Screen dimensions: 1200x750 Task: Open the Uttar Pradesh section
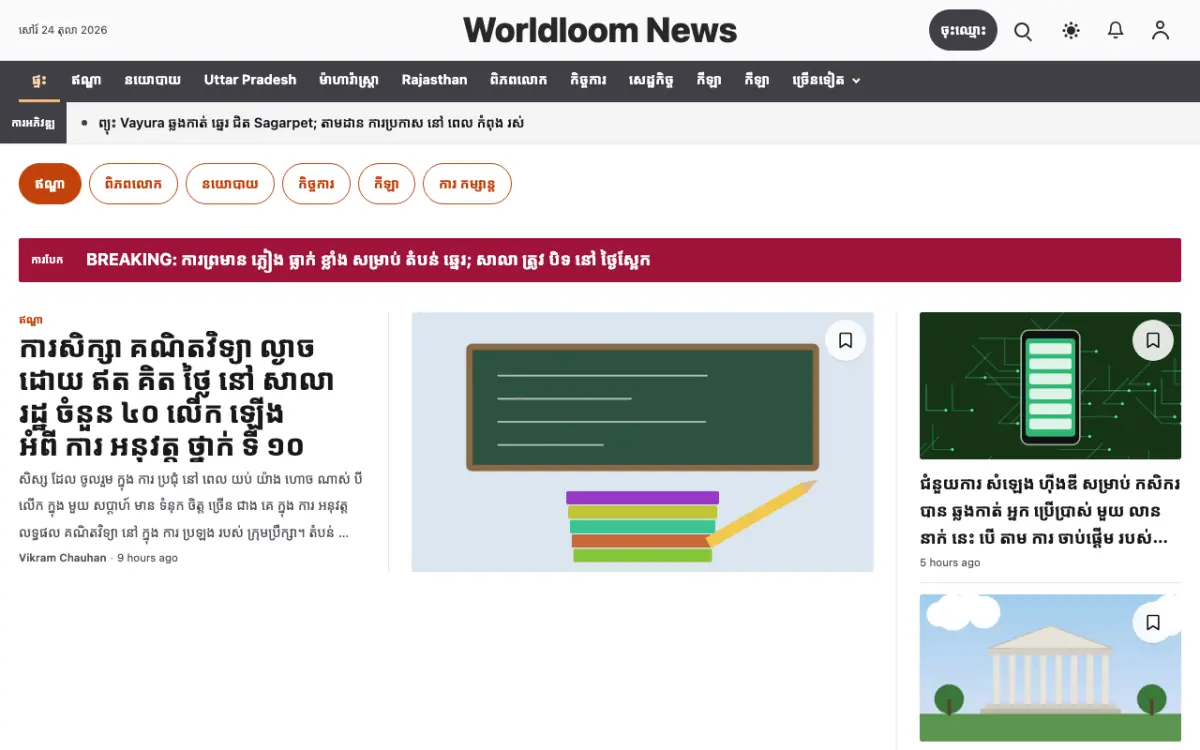pyautogui.click(x=250, y=80)
